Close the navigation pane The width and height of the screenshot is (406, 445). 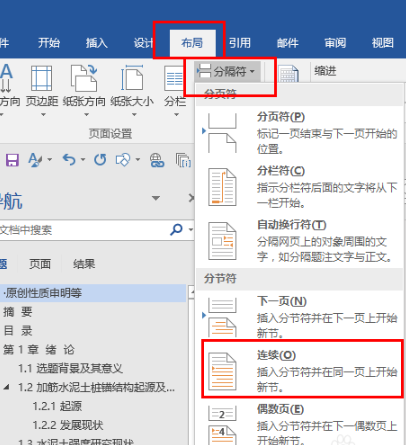[x=191, y=198]
